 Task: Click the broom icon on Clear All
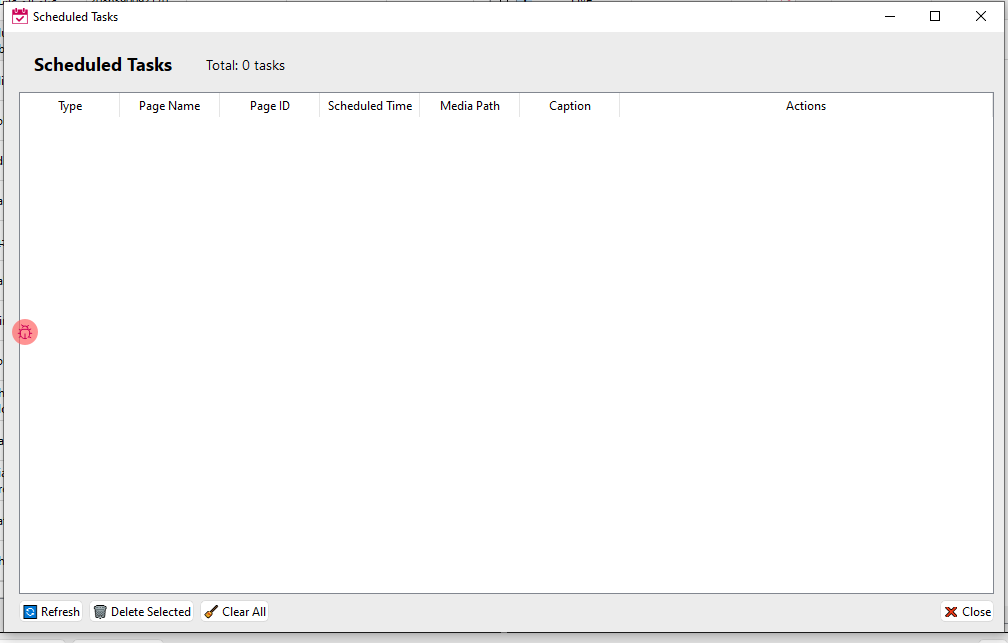click(209, 611)
